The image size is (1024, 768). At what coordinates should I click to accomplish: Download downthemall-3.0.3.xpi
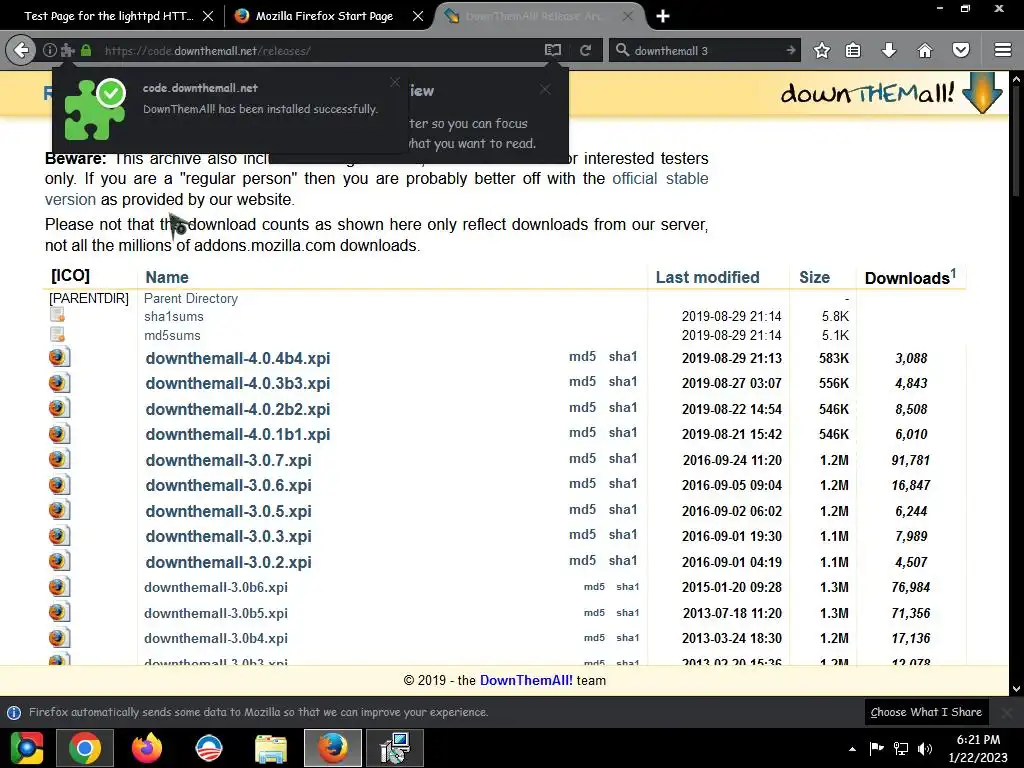229,536
